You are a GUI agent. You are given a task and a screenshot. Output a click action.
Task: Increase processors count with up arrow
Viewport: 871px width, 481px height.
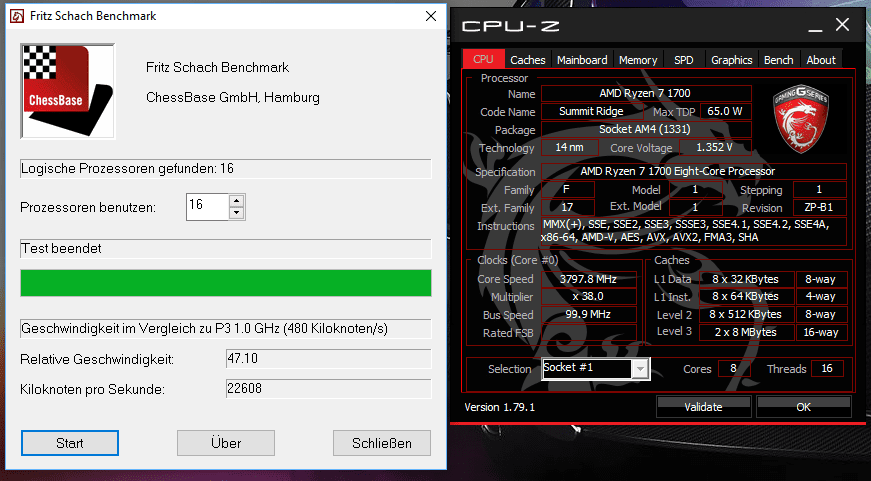(237, 201)
